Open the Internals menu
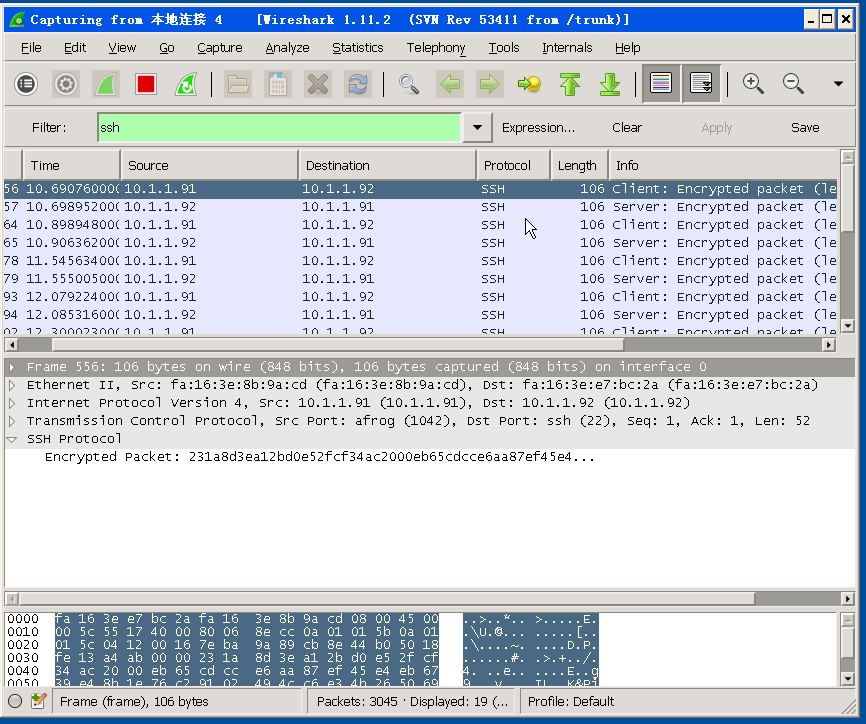The height and width of the screenshot is (724, 866). (x=567, y=48)
